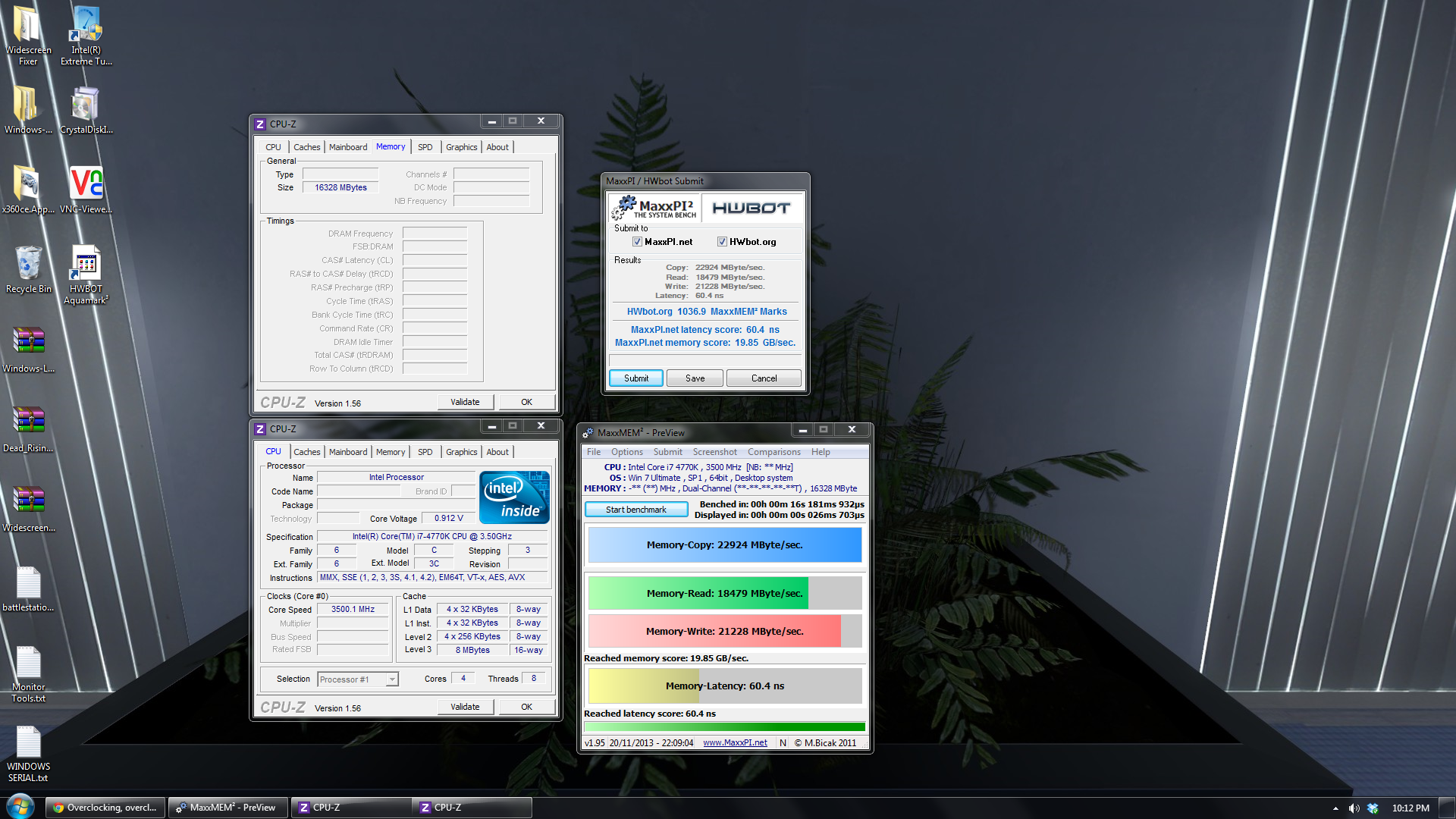This screenshot has width=1456, height=819.
Task: Click the Intel inside logo in CPU-Z
Action: [515, 497]
